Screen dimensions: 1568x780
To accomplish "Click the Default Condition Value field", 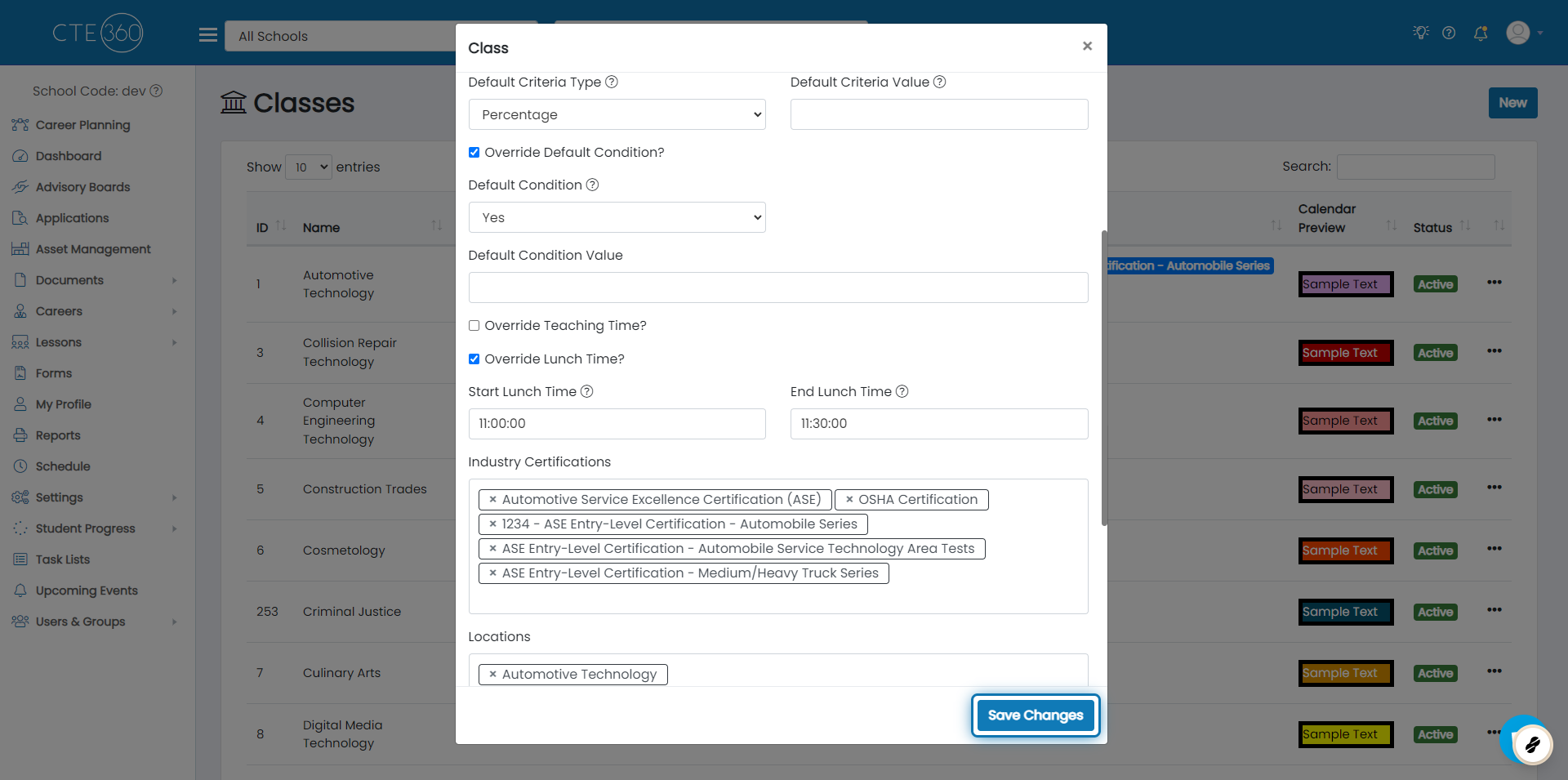I will tap(777, 288).
